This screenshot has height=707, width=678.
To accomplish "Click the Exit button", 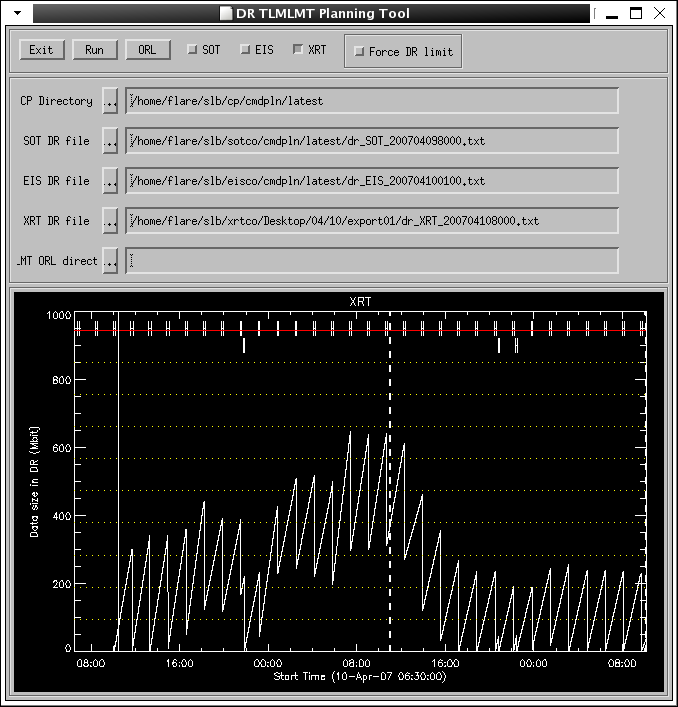I will click(41, 50).
